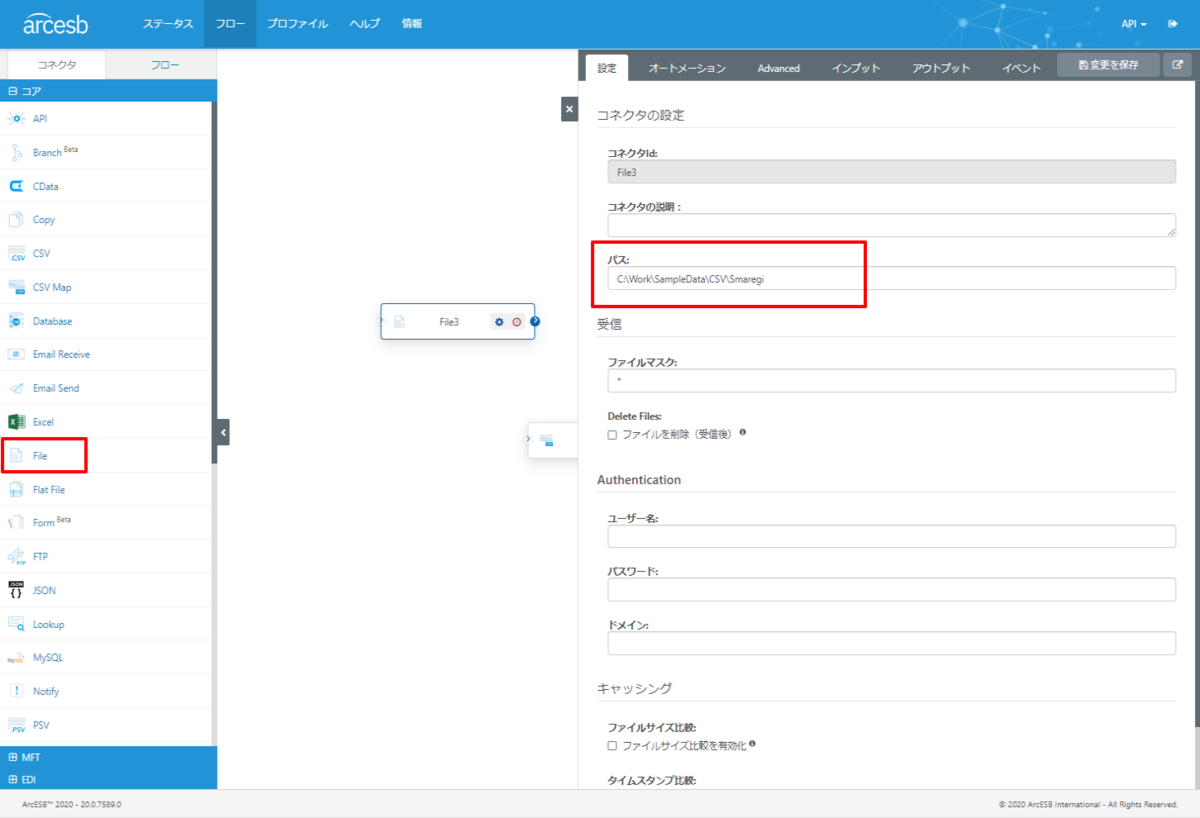
Task: Pick the Excel connector icon
Action: (16, 422)
